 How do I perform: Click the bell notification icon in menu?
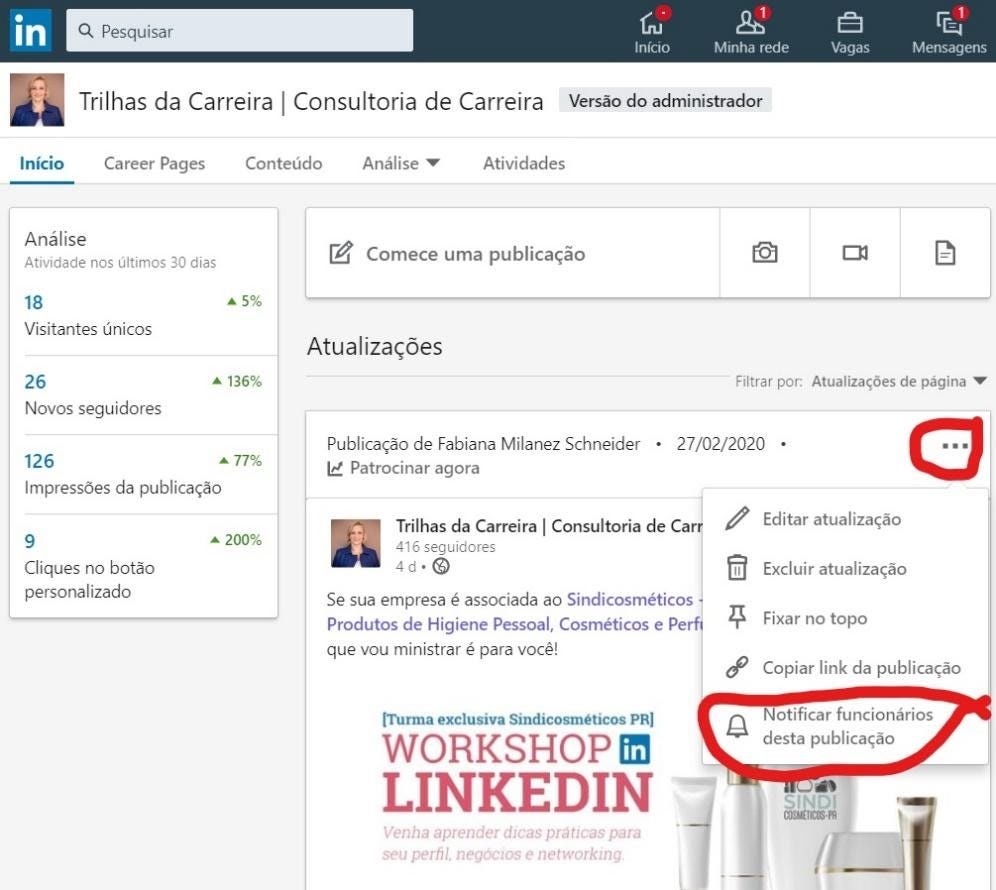point(737,725)
